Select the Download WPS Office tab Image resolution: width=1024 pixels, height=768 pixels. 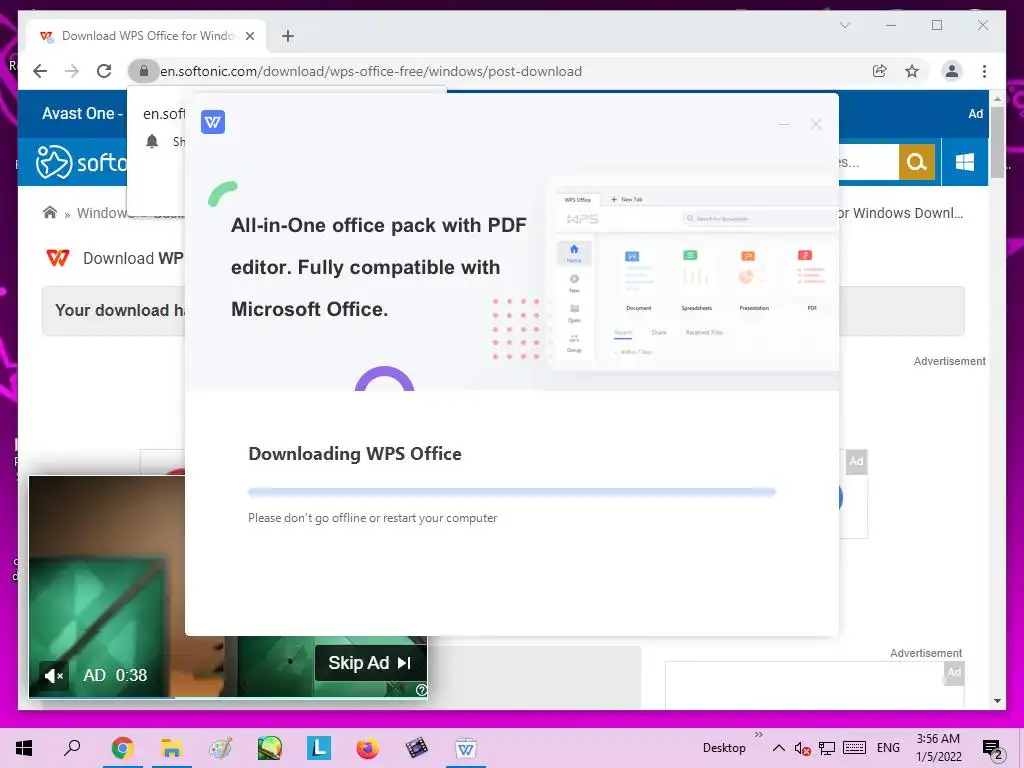(x=146, y=36)
